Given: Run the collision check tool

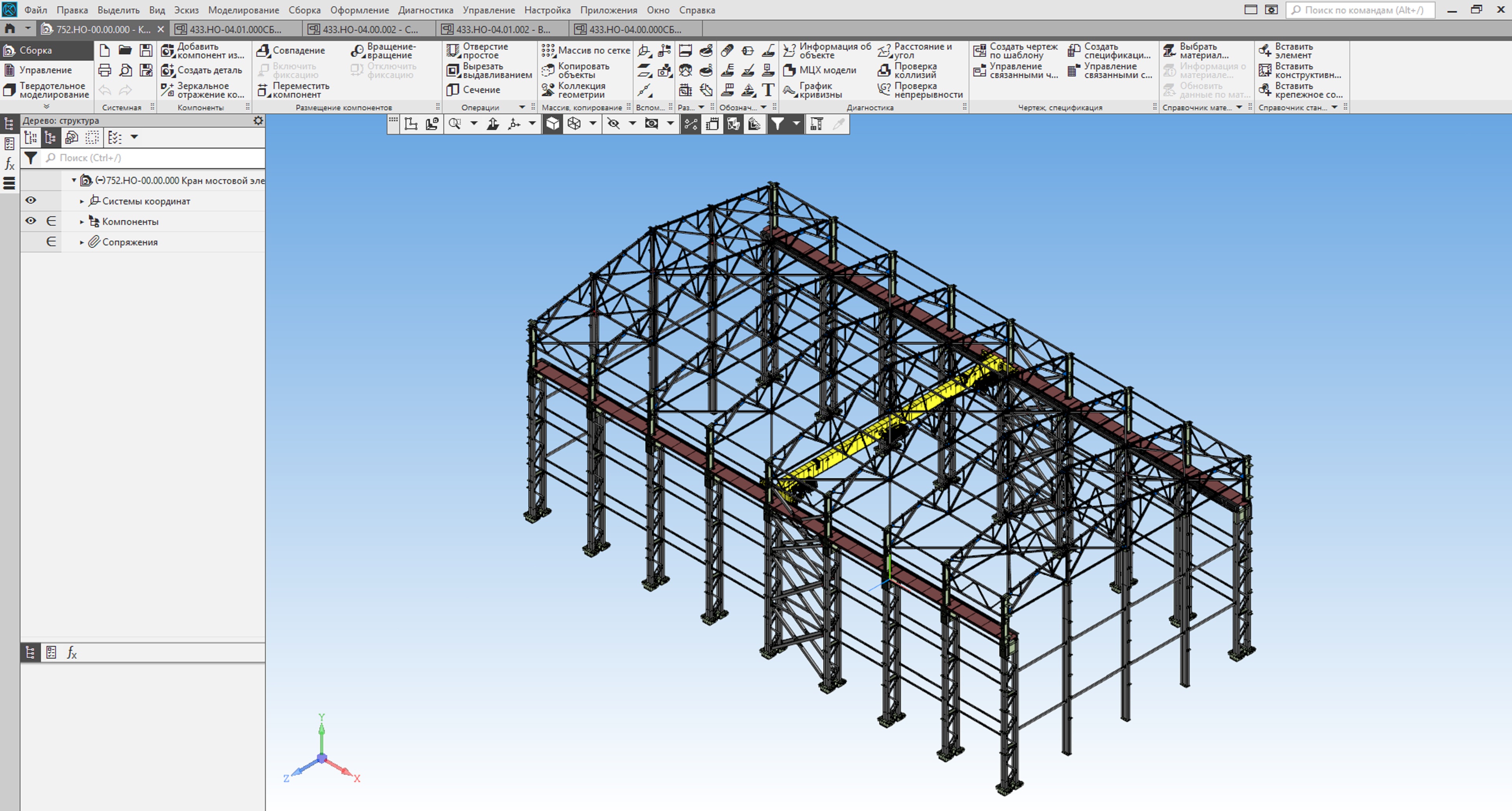Looking at the screenshot, I should pos(884,71).
